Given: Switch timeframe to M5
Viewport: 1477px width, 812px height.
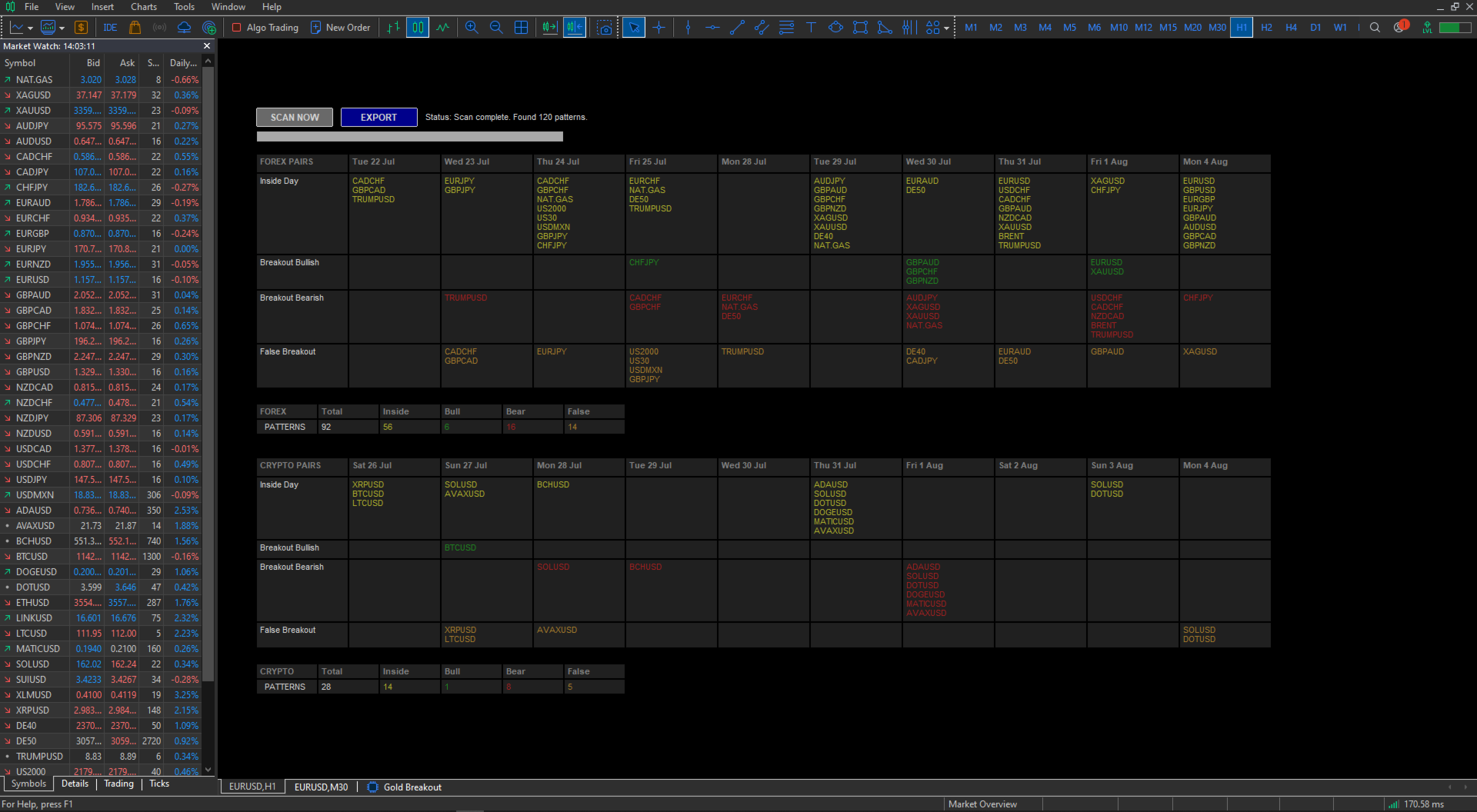Looking at the screenshot, I should (x=1069, y=28).
